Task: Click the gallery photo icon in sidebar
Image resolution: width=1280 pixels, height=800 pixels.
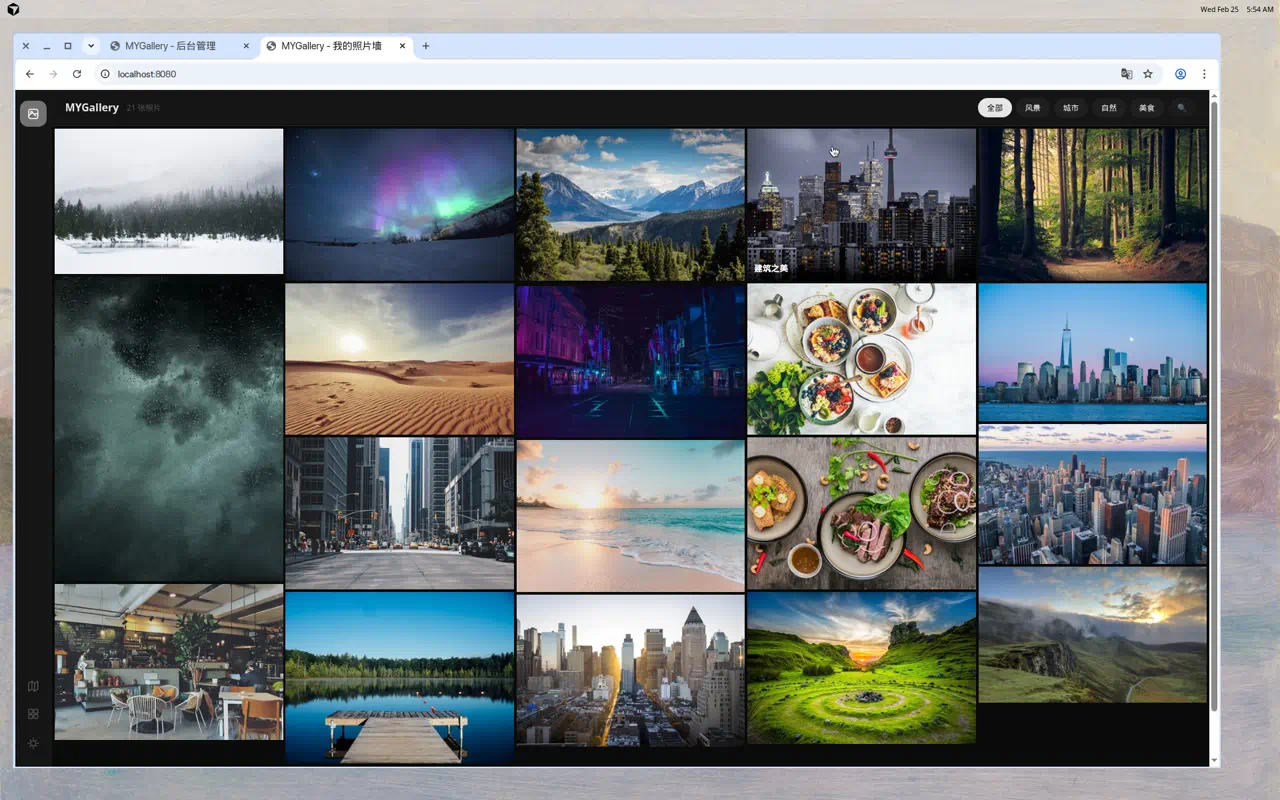Action: coord(33,114)
